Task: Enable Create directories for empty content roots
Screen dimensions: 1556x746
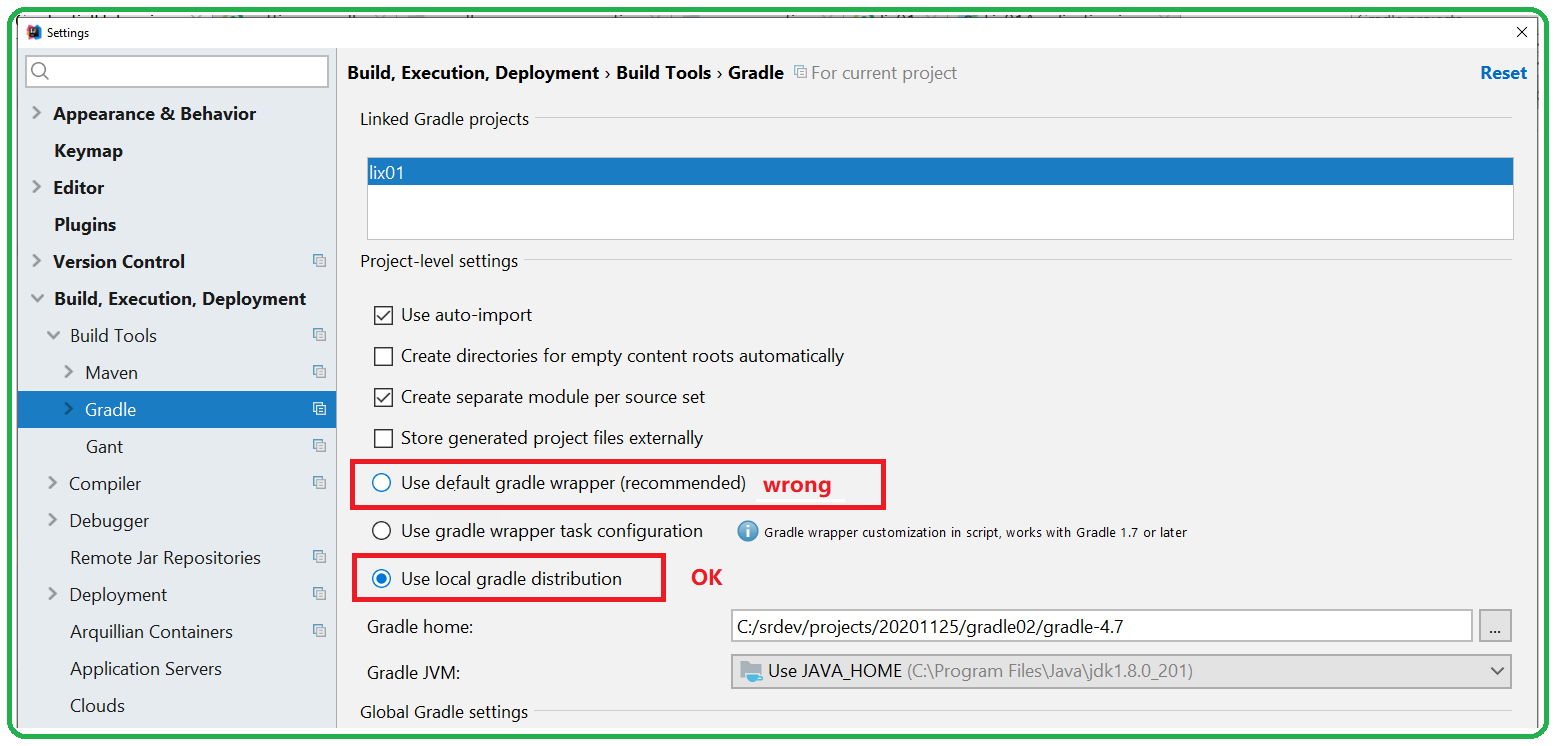Action: (x=383, y=356)
